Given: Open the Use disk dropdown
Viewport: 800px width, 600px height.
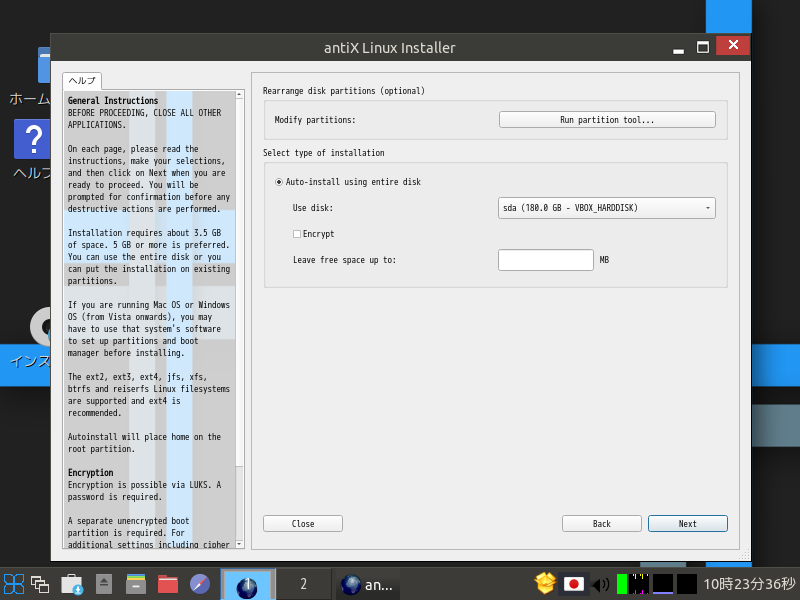Looking at the screenshot, I should (x=607, y=208).
